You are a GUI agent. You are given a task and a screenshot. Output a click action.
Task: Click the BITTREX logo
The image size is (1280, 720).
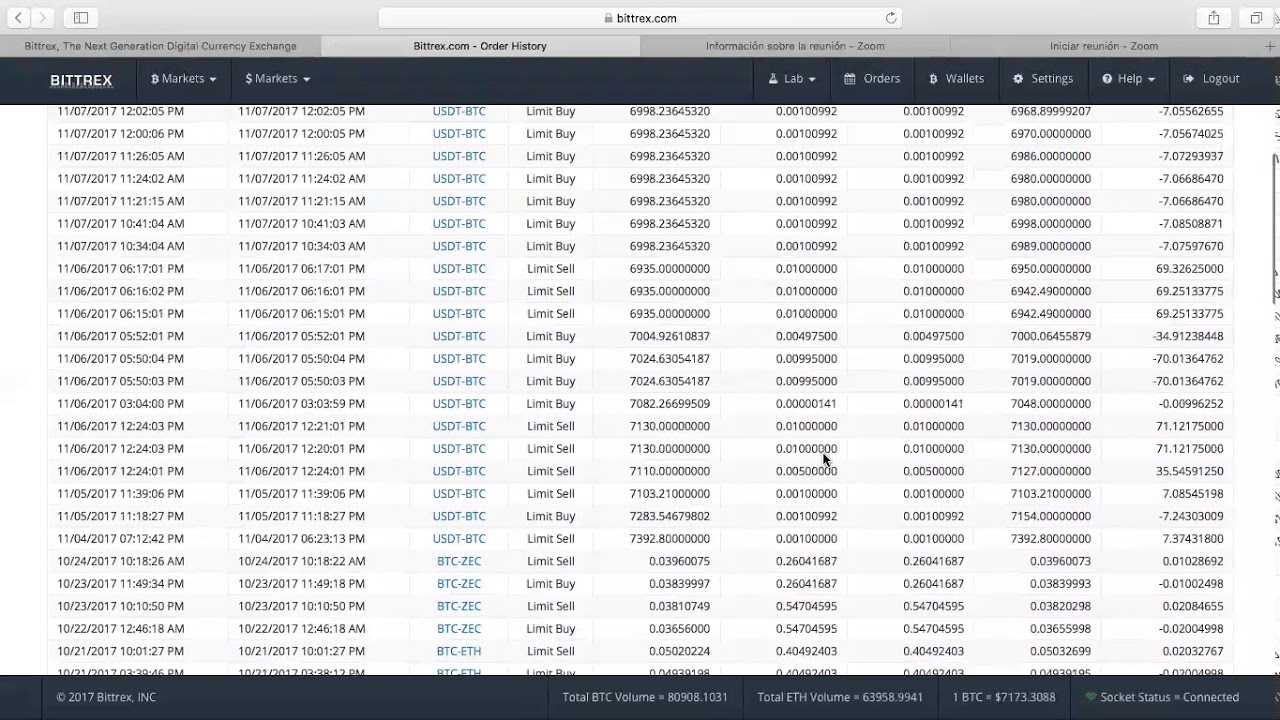81,80
